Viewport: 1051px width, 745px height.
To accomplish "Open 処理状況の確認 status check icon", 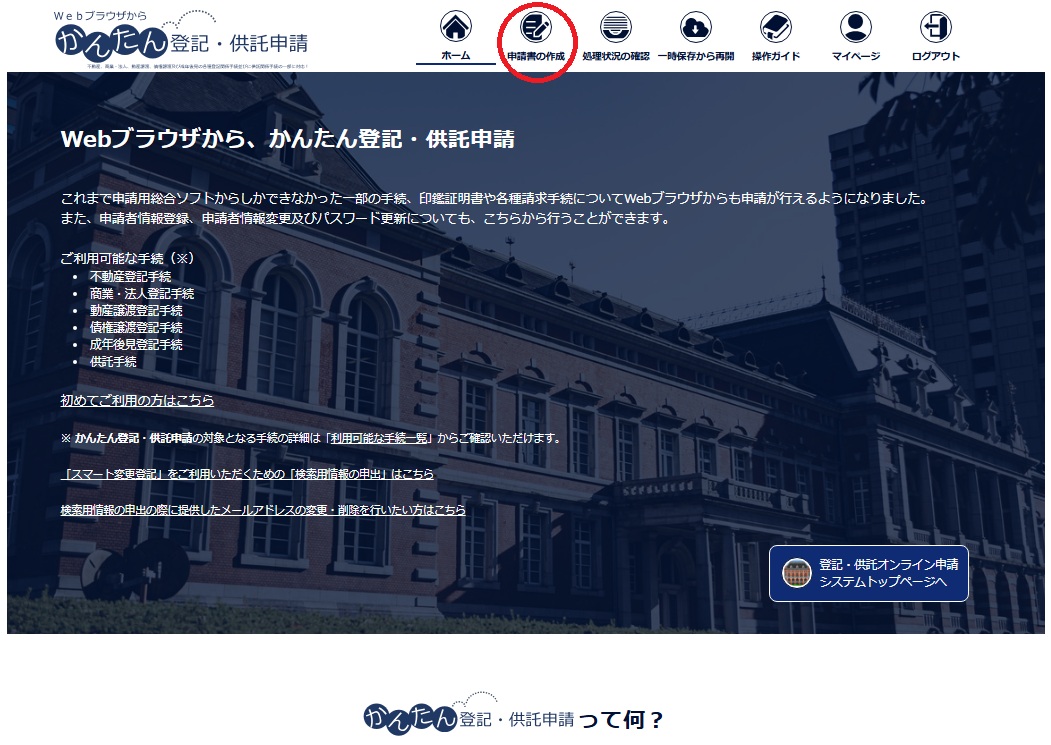I will click(616, 28).
